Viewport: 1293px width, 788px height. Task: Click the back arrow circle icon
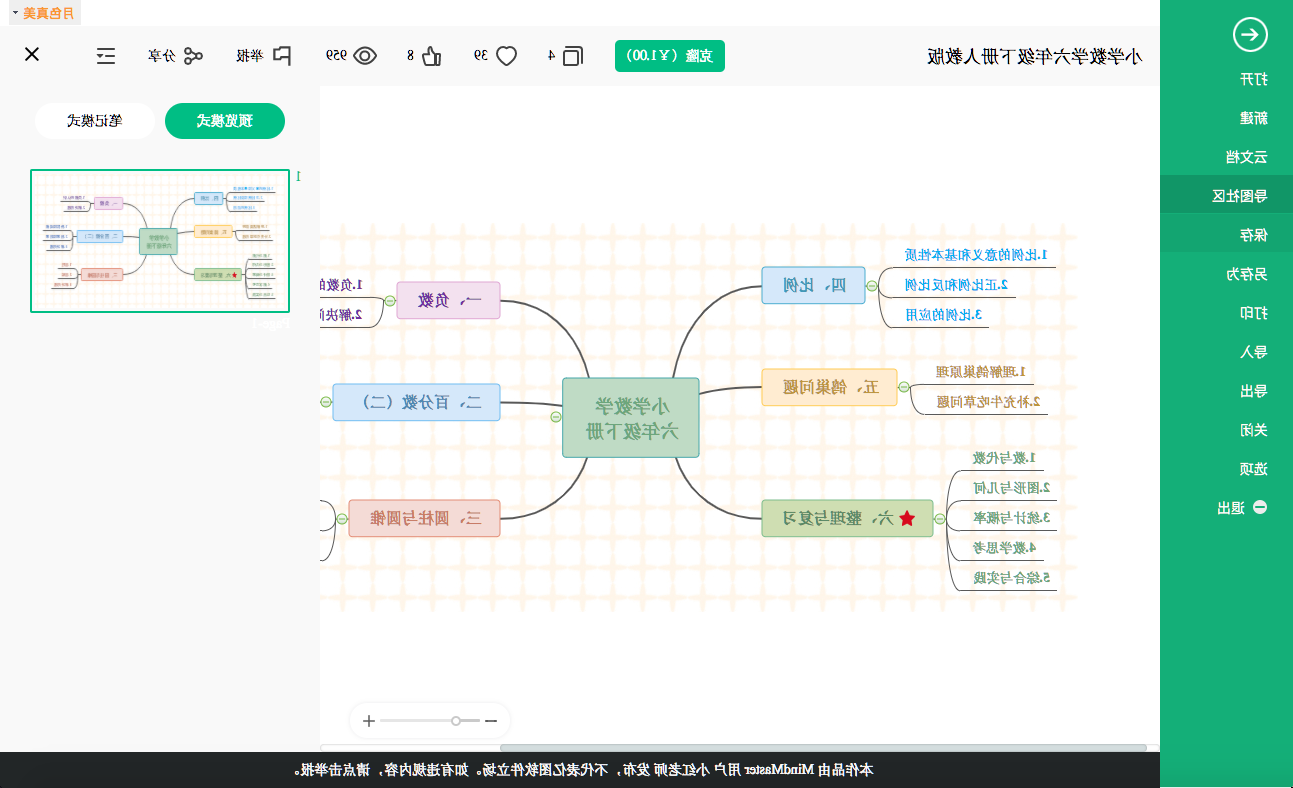[1250, 35]
